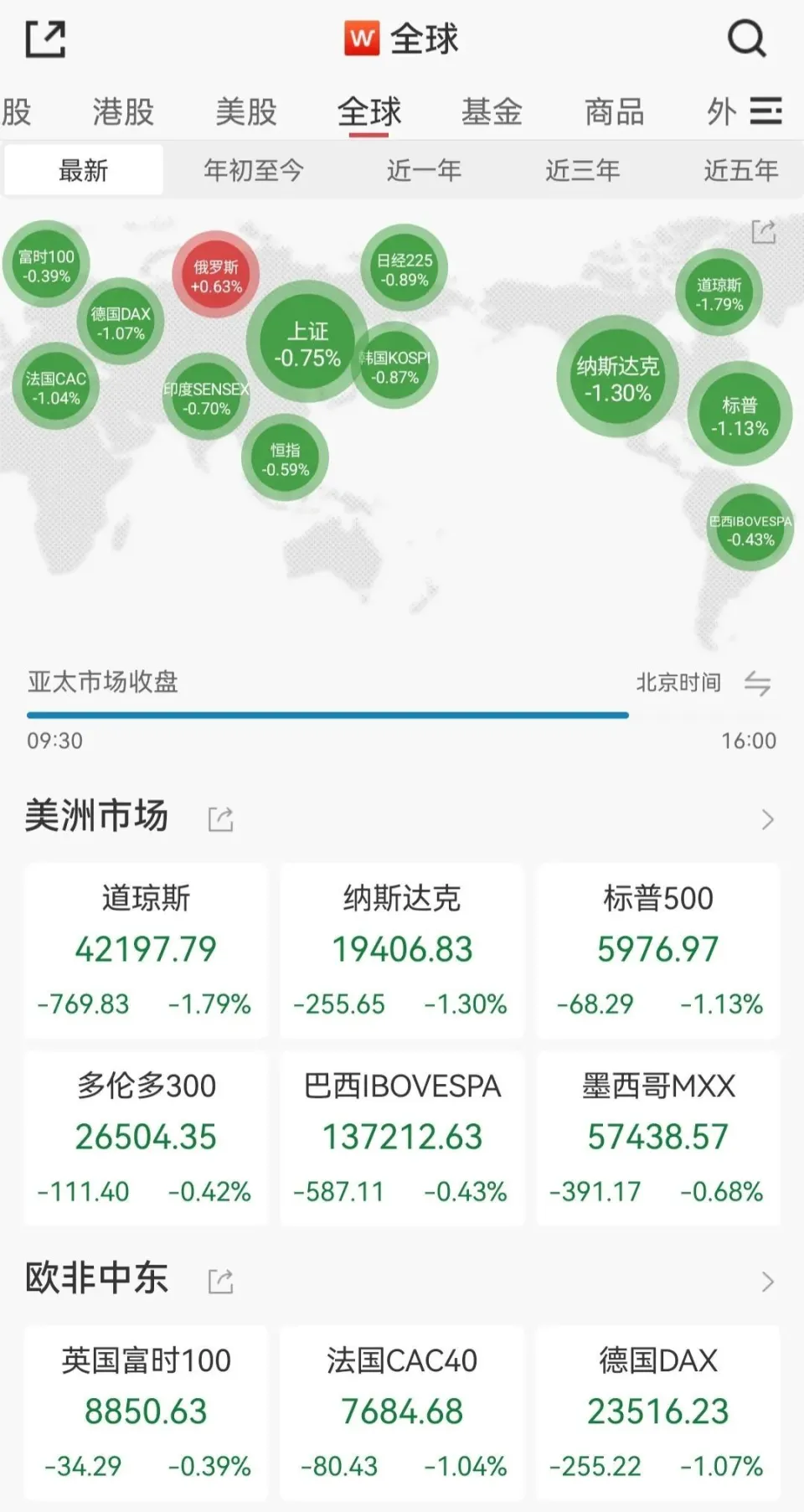
Task: Share 美洲市场 section via its export icon
Action: (220, 818)
